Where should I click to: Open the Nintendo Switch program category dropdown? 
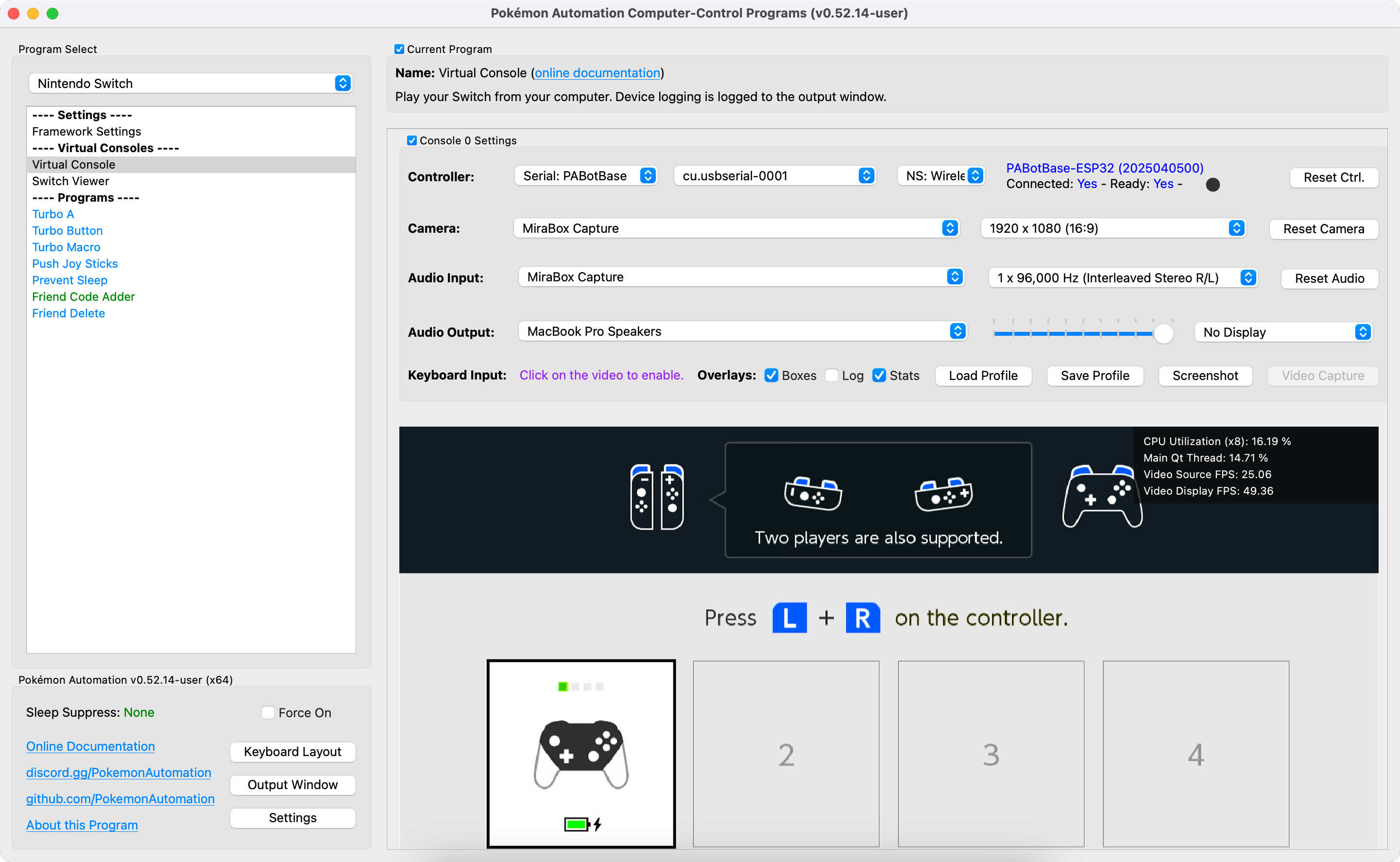point(190,83)
